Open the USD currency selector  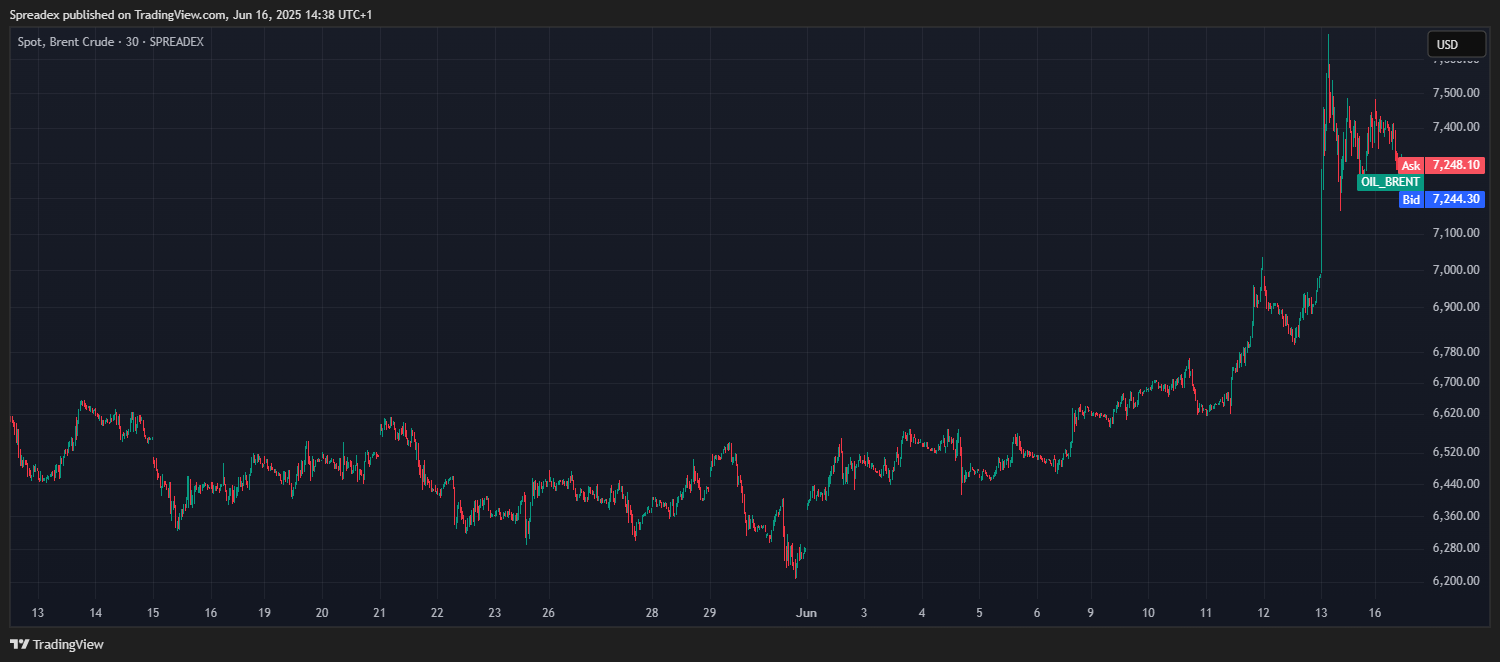point(1456,44)
